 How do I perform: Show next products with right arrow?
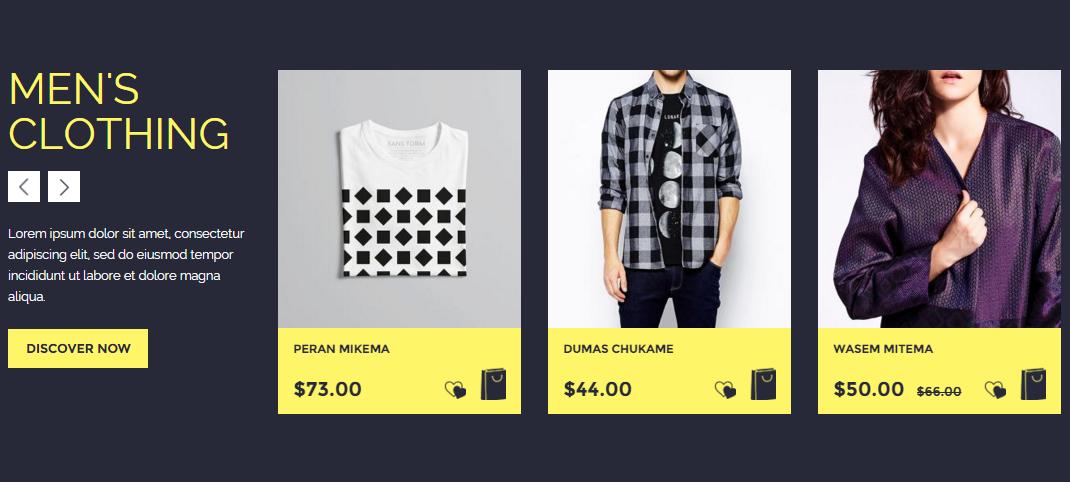tap(64, 186)
